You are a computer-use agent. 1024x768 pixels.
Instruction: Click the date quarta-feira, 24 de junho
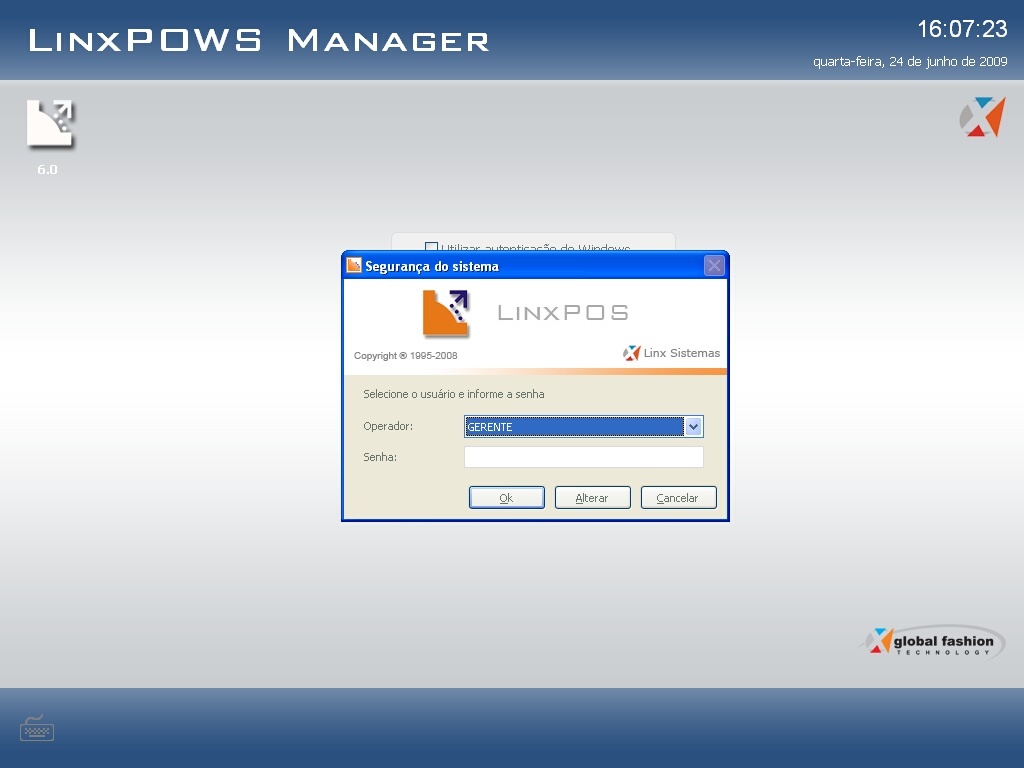(x=910, y=61)
